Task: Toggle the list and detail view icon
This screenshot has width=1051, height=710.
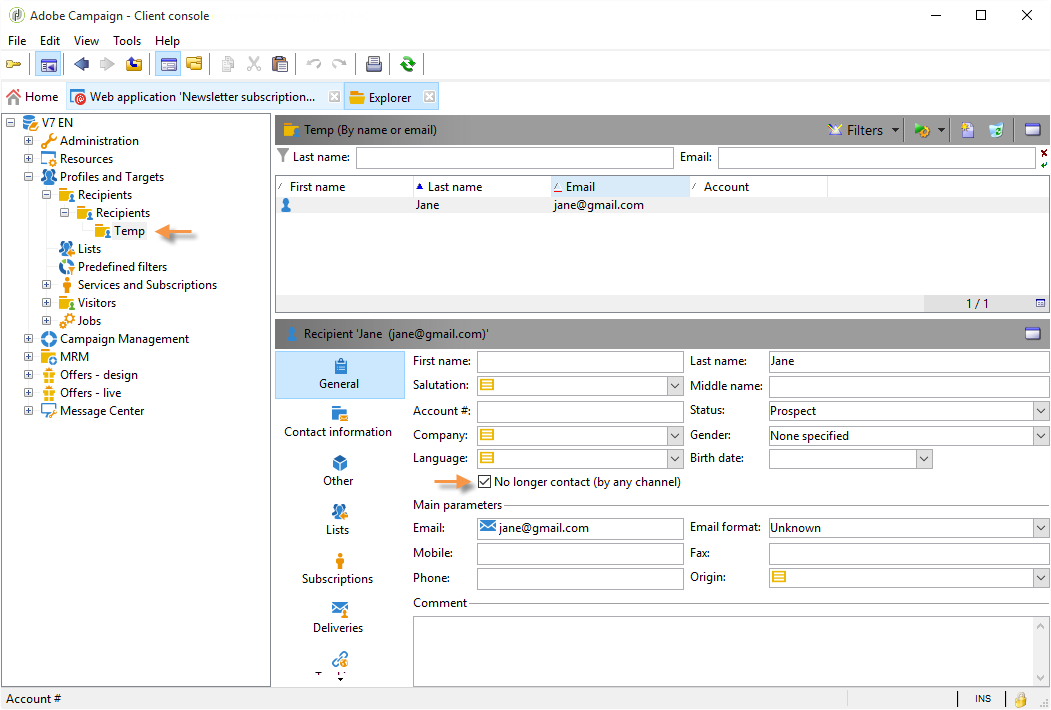Action: click(x=168, y=65)
